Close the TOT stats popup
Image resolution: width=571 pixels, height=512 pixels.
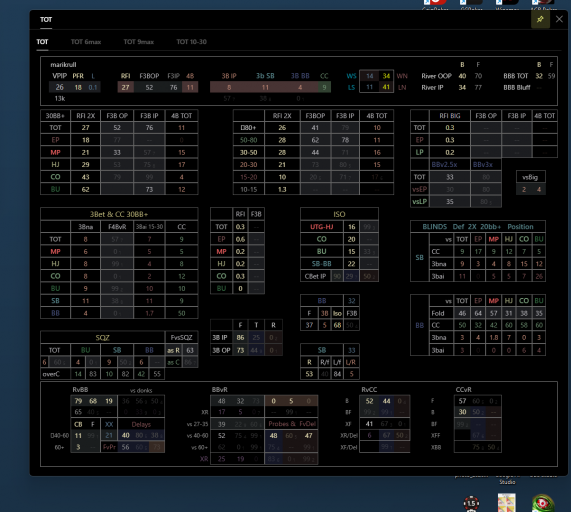click(x=559, y=19)
